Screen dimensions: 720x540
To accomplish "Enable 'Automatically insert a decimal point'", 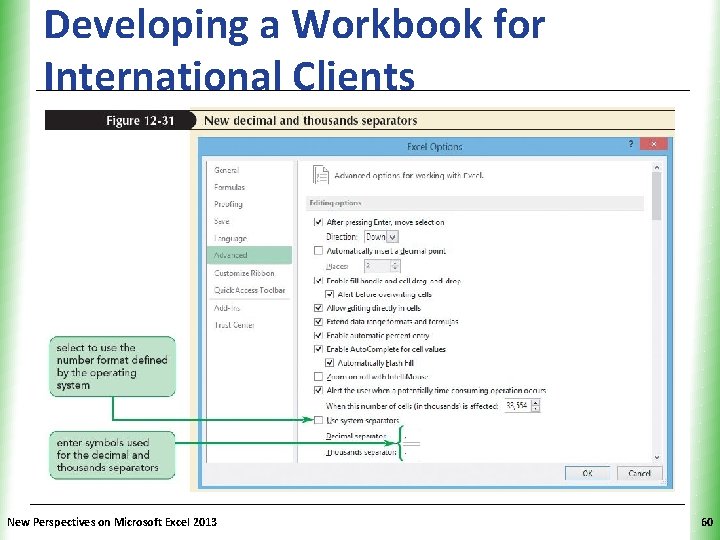I will tap(318, 251).
